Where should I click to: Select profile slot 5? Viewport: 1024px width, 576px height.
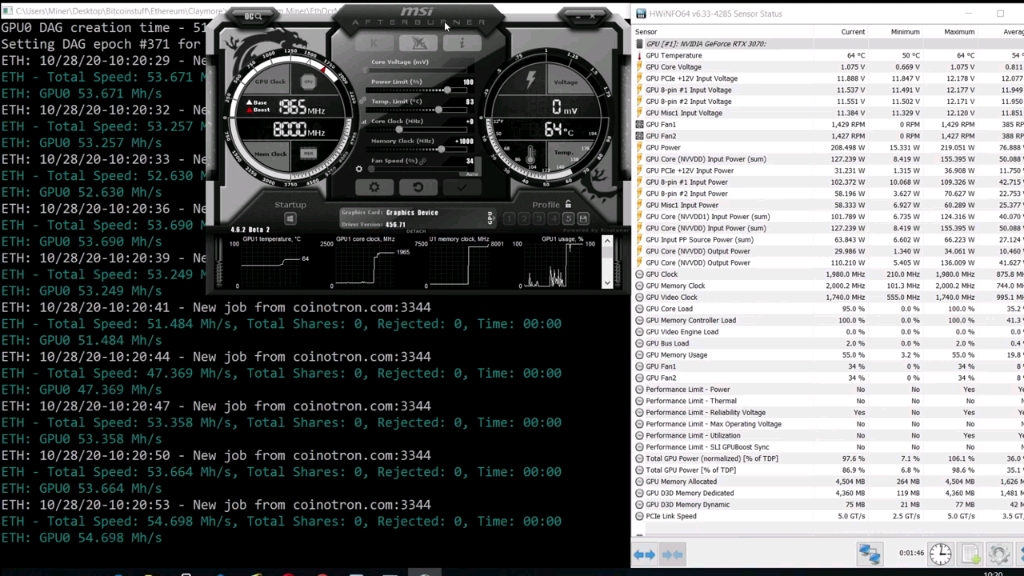tap(568, 219)
